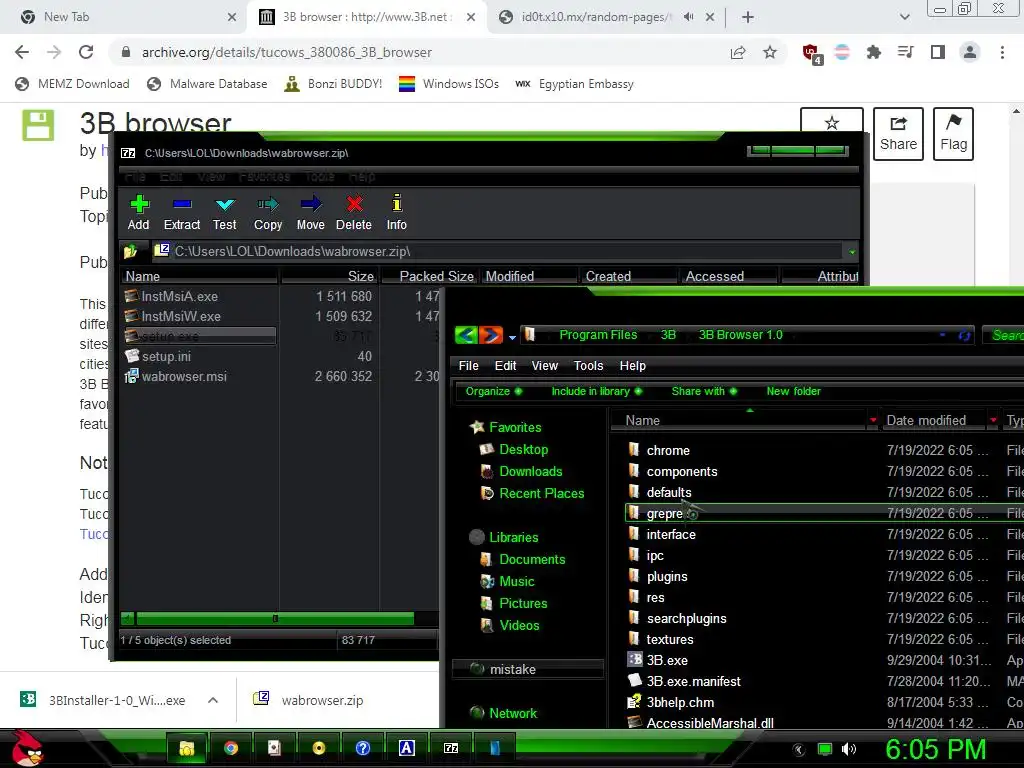Expand Include in library dropdown
The height and width of the screenshot is (768, 1024).
coord(596,391)
